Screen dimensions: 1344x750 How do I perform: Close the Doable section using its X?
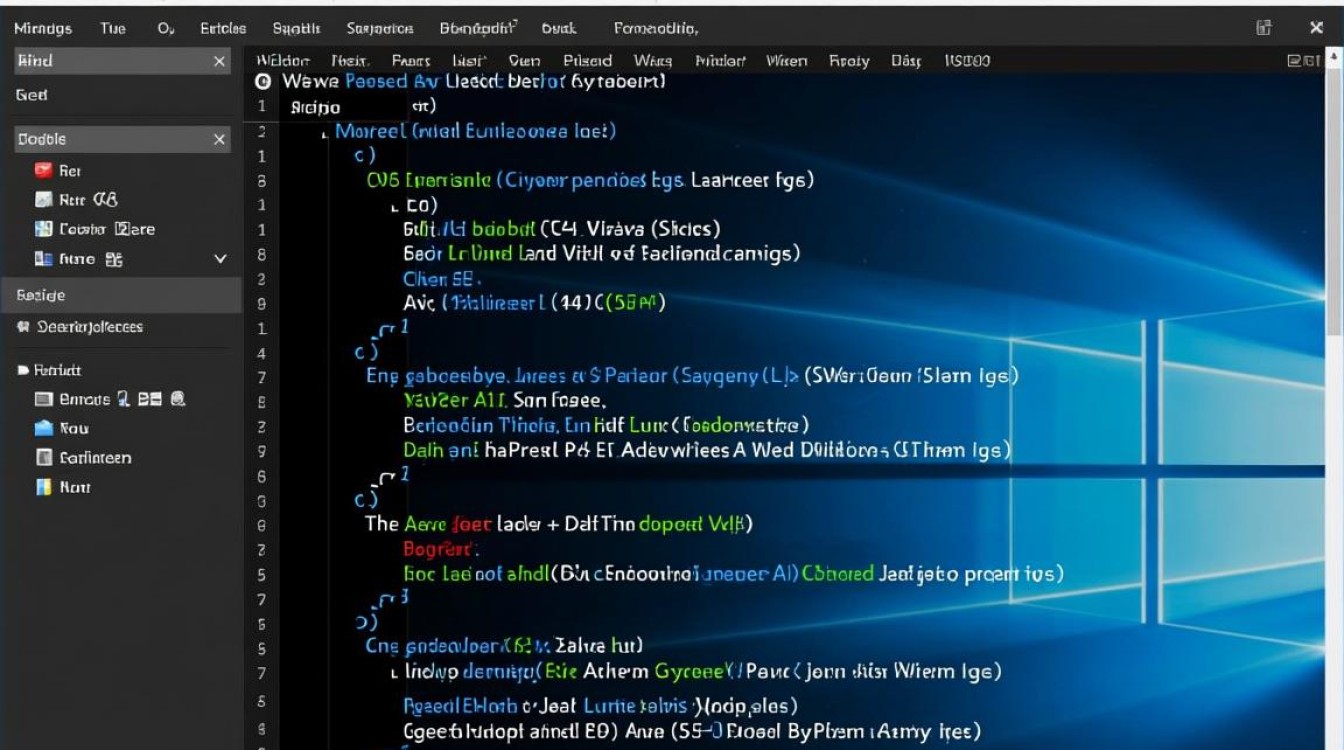(x=220, y=140)
